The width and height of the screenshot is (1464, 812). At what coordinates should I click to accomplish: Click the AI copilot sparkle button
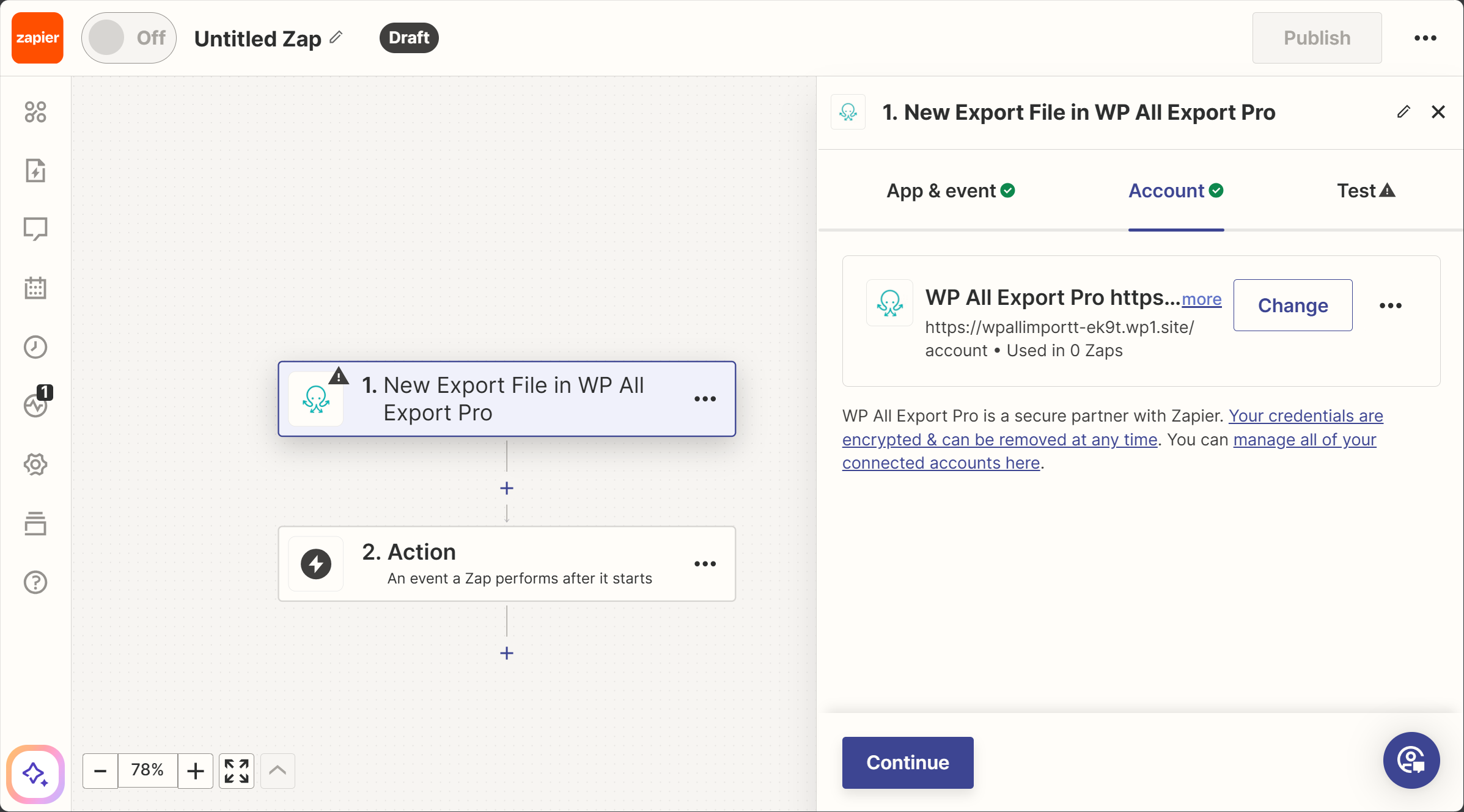(x=35, y=774)
